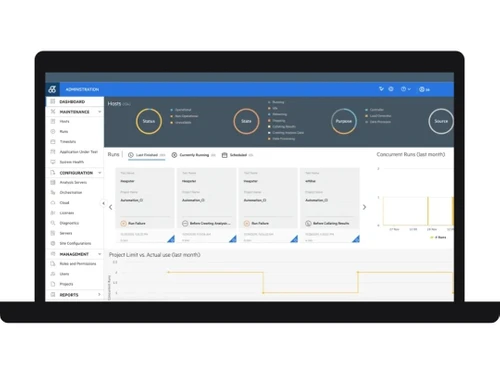The width and height of the screenshot is (500, 375).
Task: Open System Health in the sidebar
Action: click(x=72, y=162)
